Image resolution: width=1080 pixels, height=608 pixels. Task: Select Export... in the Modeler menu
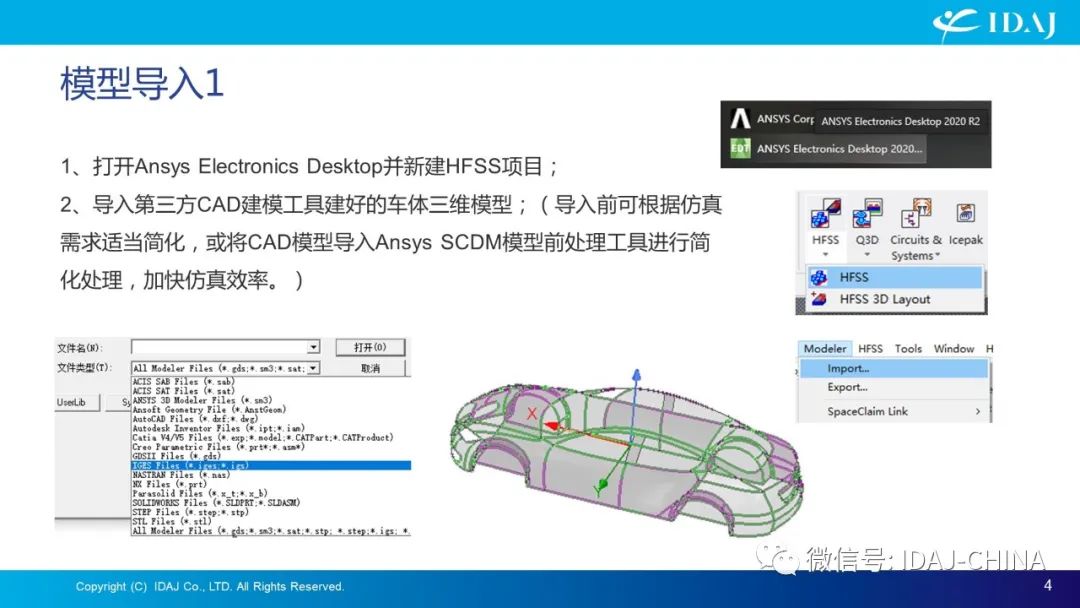[894, 388]
